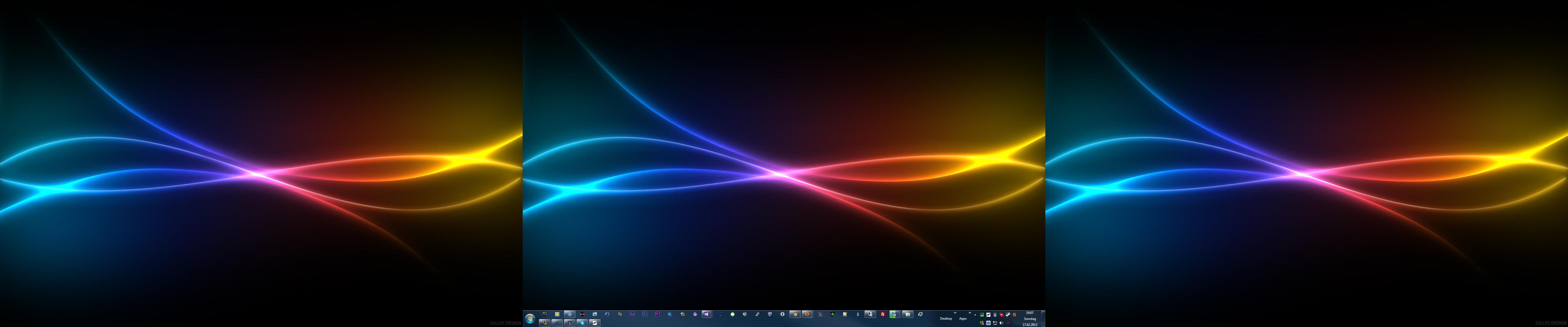Open the SD gear icon on the taskbar

(683, 314)
